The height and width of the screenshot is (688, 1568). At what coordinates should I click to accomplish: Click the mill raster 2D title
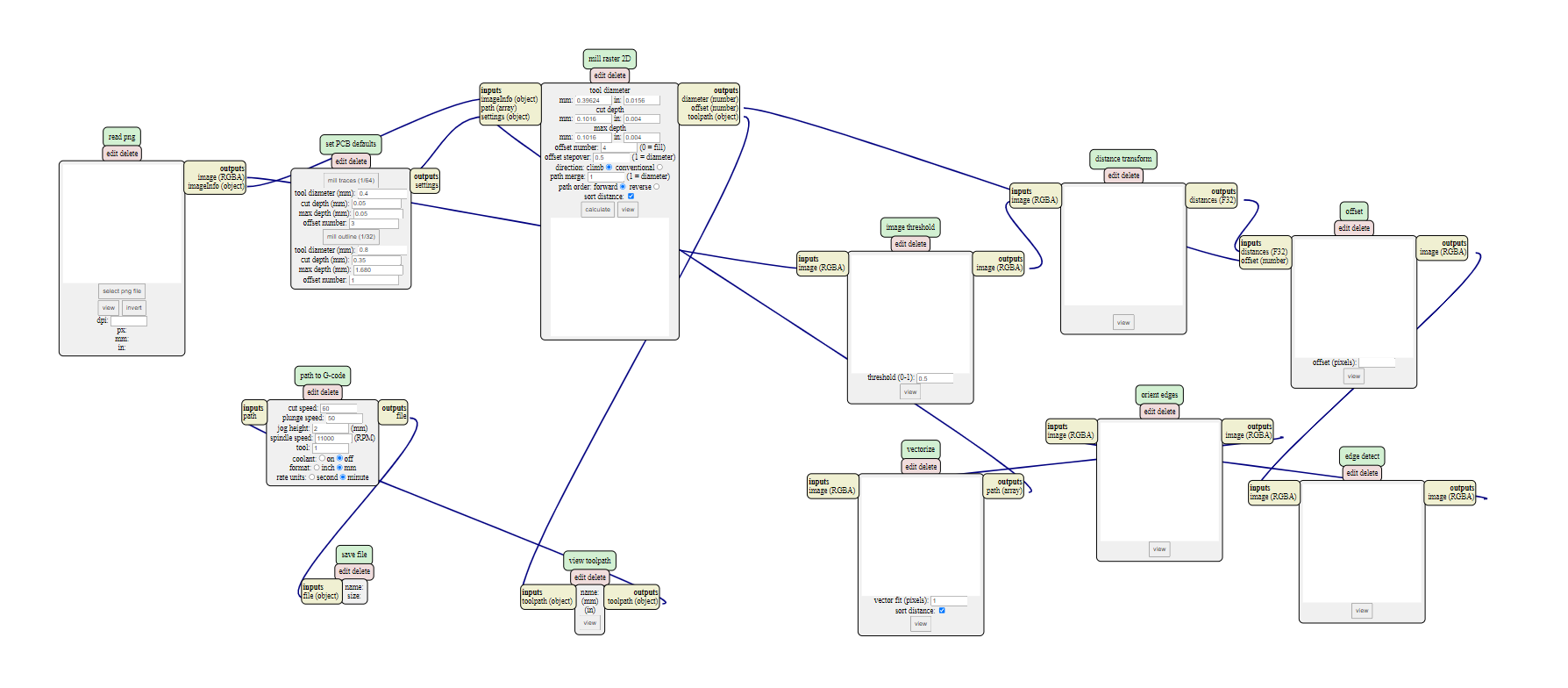(x=609, y=59)
